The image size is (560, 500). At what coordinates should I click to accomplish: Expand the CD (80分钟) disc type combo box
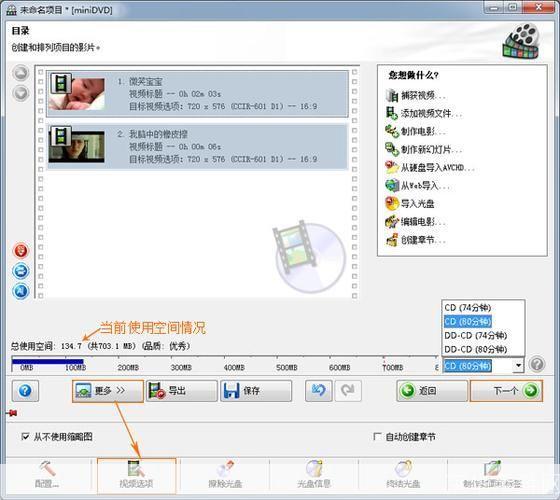[x=518, y=365]
